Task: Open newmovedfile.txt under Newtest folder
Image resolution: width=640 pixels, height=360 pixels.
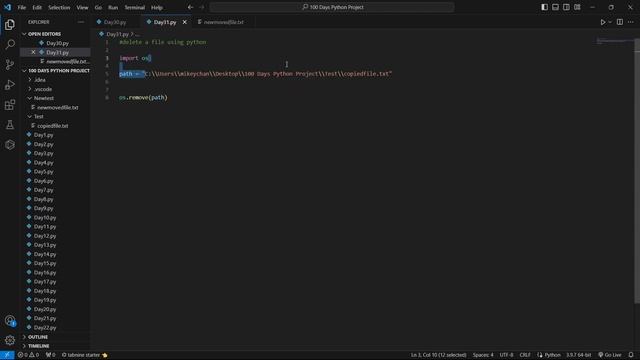Action: pyautogui.click(x=58, y=107)
